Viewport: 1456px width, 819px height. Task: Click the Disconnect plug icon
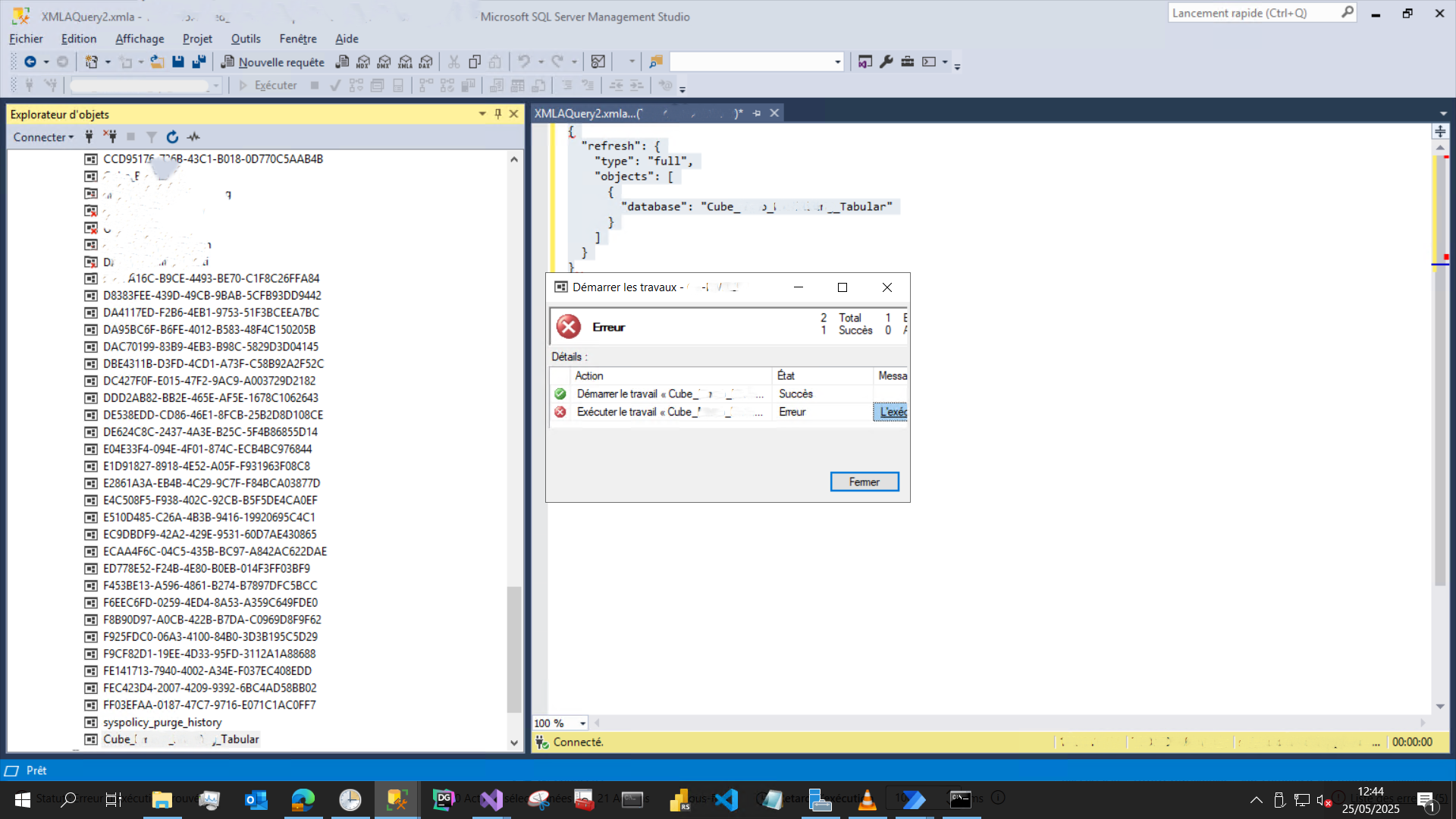coord(110,137)
